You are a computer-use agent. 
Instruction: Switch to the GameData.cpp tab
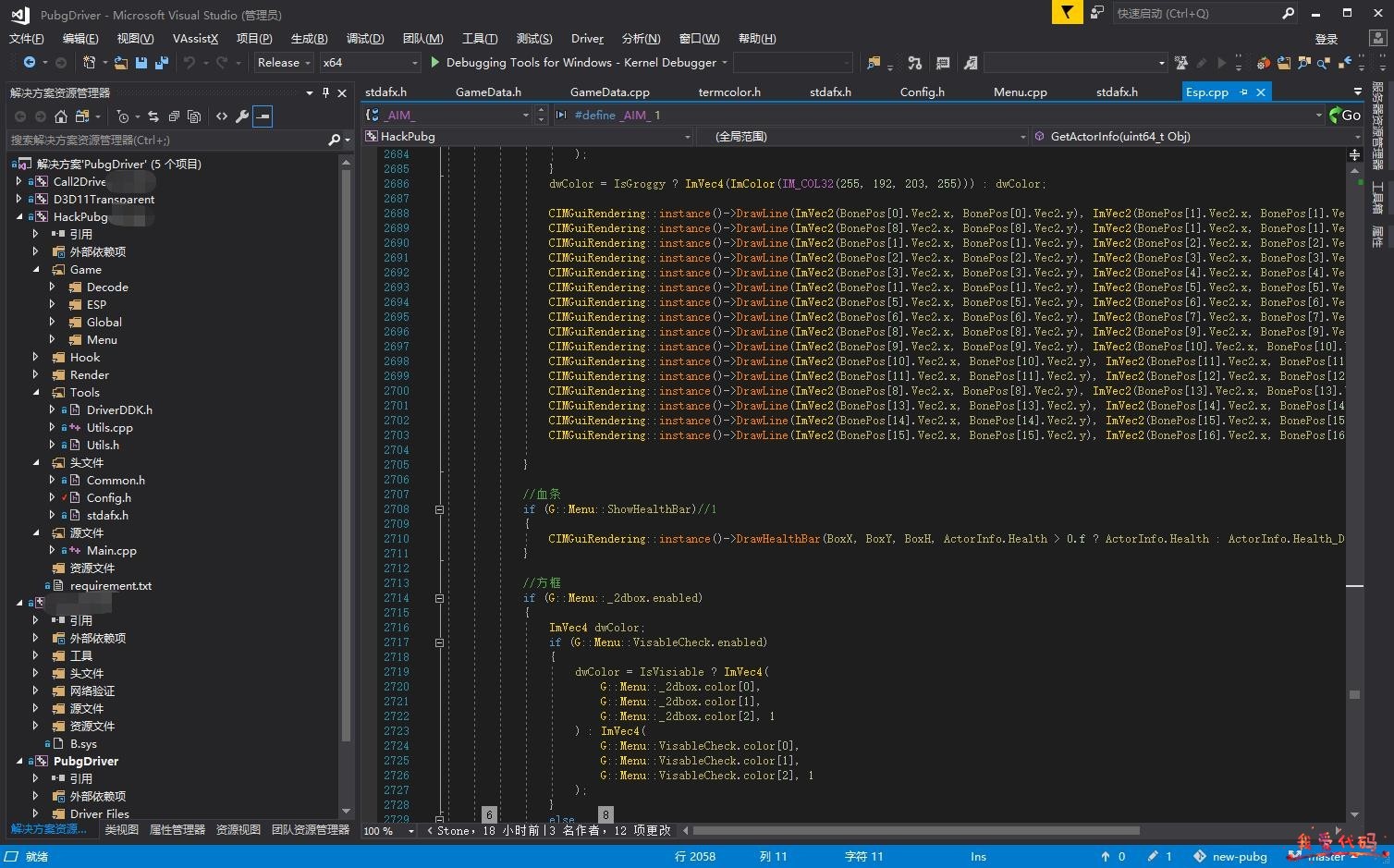[x=609, y=92]
